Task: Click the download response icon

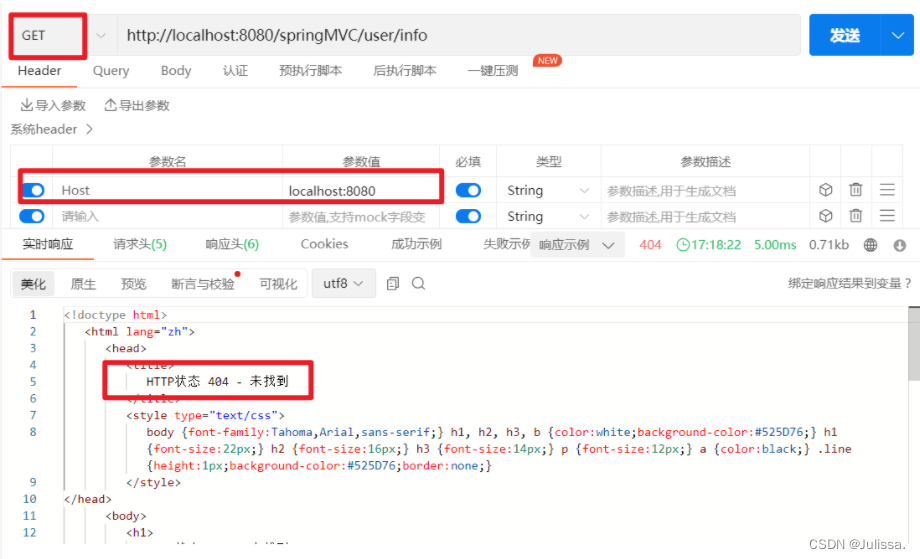Action: tap(899, 245)
